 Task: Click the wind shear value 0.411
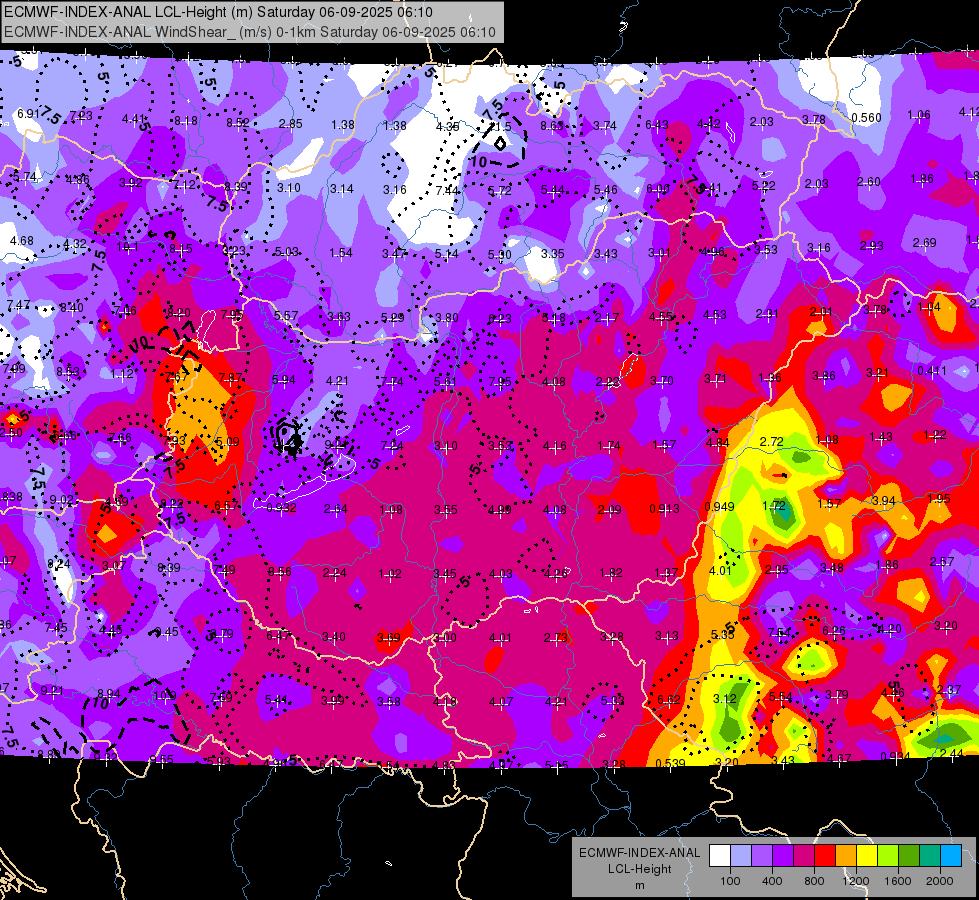pyautogui.click(x=932, y=371)
